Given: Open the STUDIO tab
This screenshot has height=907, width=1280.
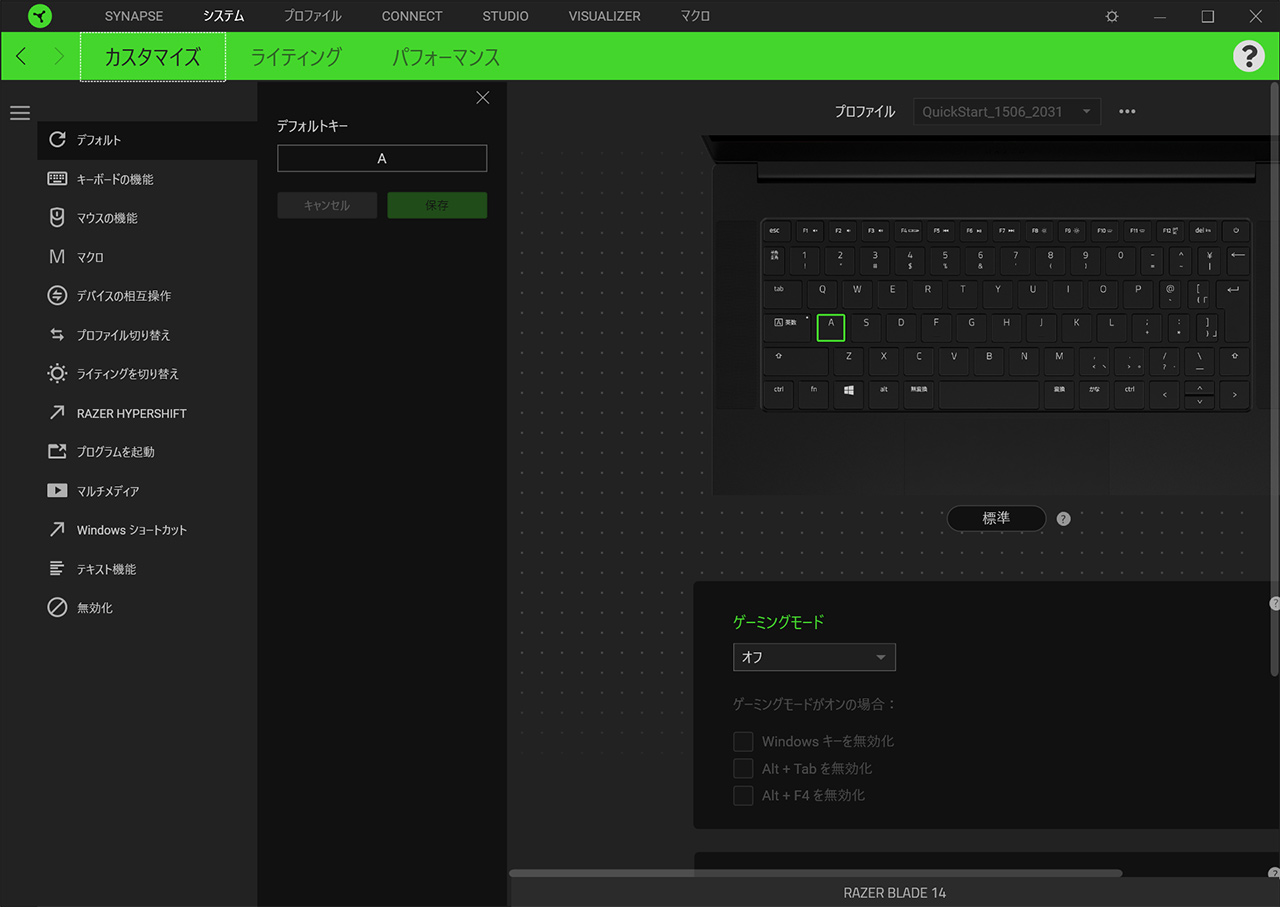Looking at the screenshot, I should point(505,16).
